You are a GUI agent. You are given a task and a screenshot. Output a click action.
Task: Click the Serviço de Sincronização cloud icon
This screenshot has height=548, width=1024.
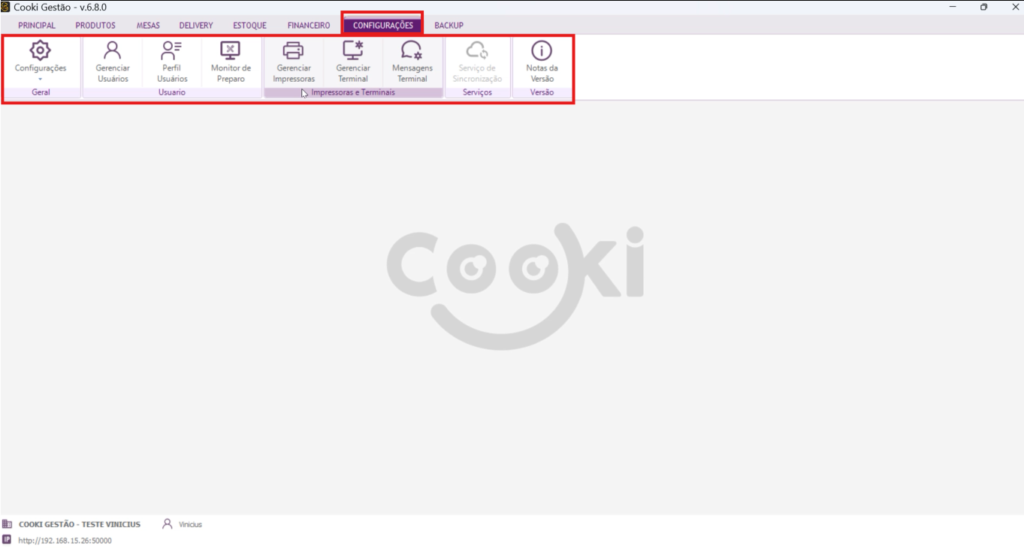(x=477, y=50)
